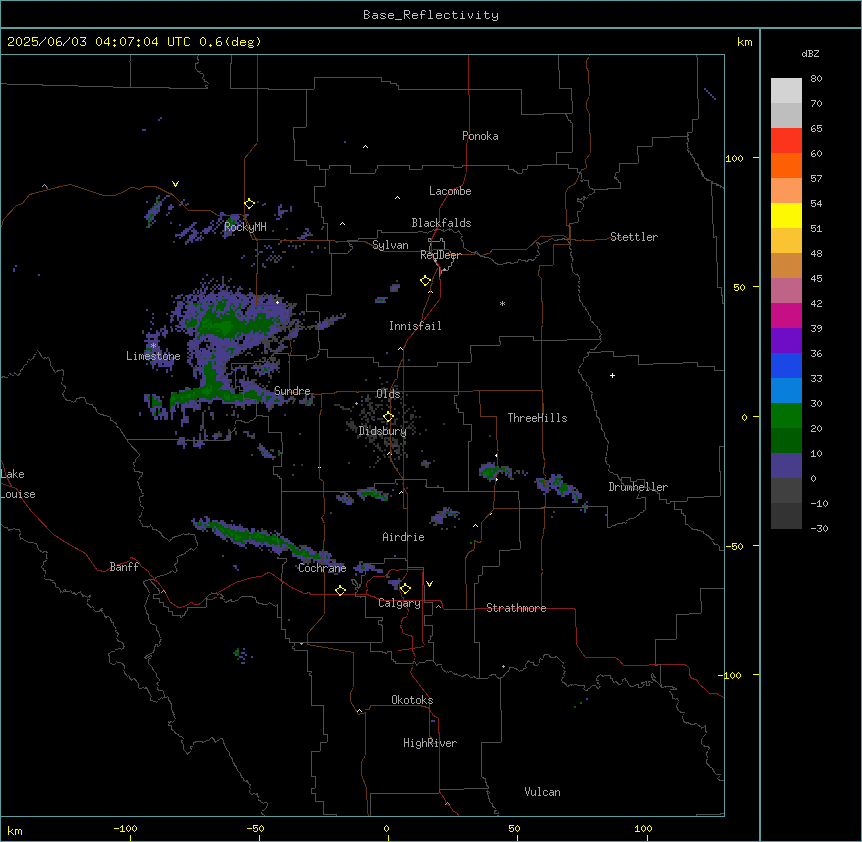862x842 pixels.
Task: Click the Blackfalds label
Action: pyautogui.click(x=441, y=223)
